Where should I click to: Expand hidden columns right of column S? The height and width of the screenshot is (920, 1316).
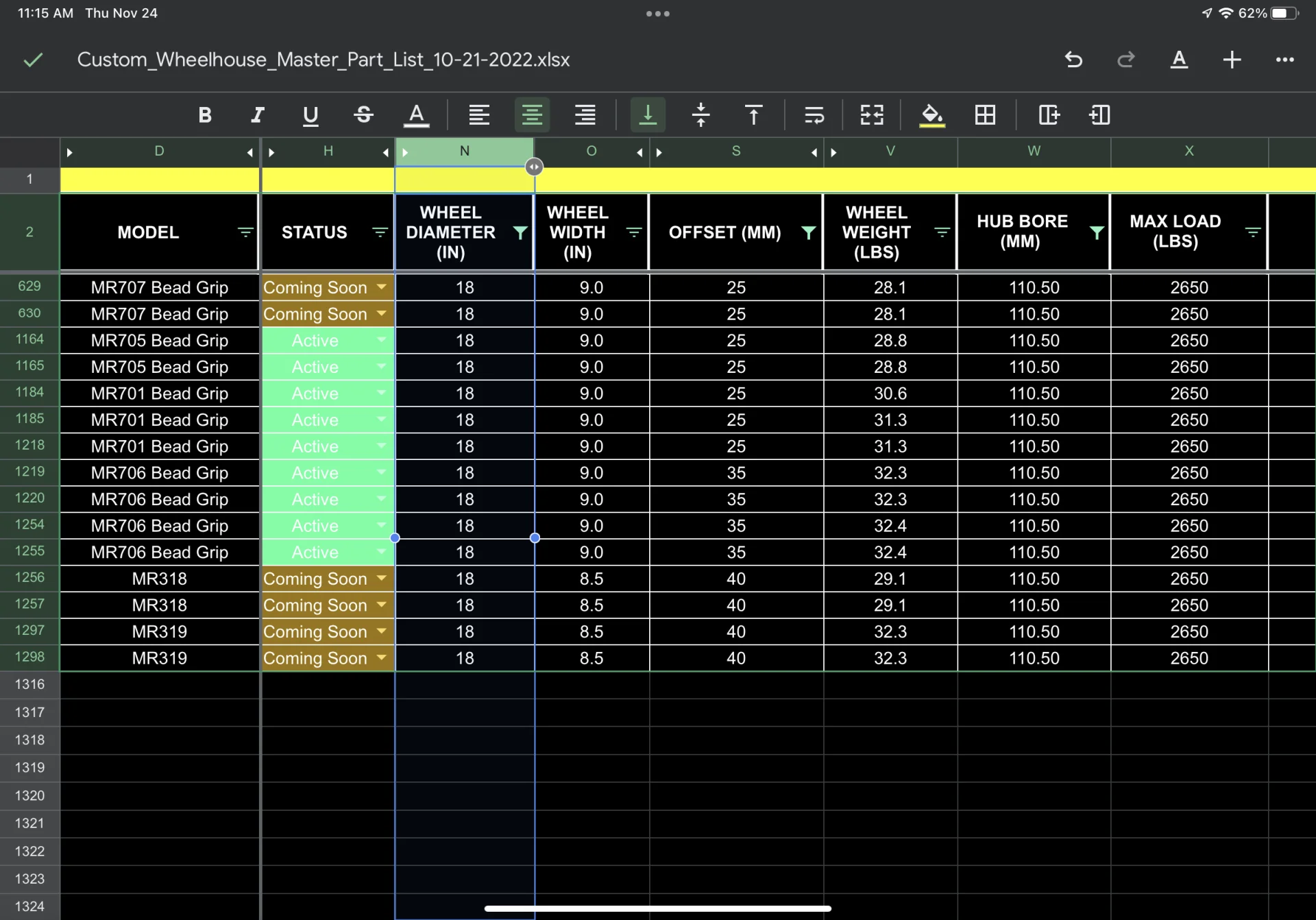point(814,152)
